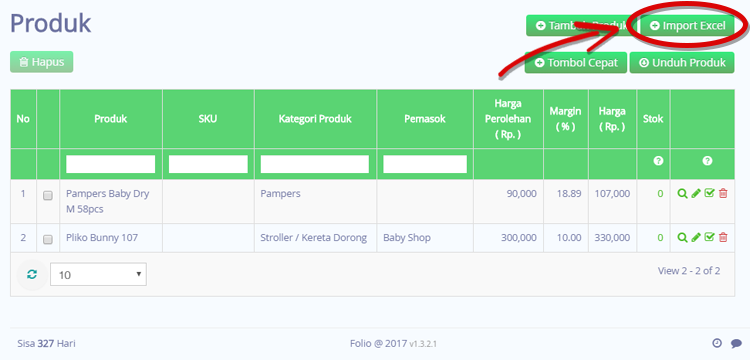Click the Unduh Produk button
Screen dimensions: 750x360
tap(682, 63)
